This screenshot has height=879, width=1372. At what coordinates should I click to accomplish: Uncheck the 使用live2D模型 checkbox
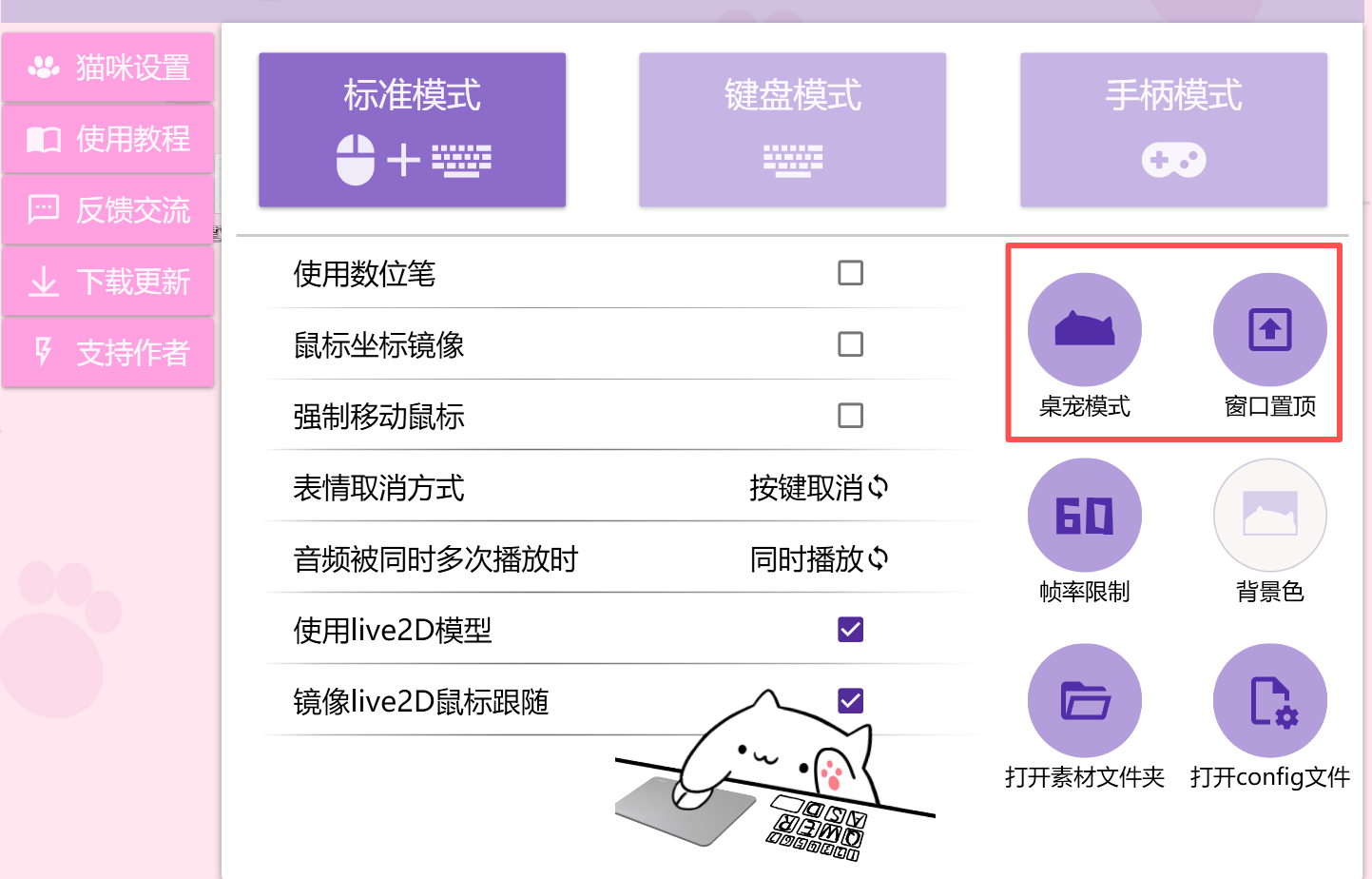click(x=850, y=630)
